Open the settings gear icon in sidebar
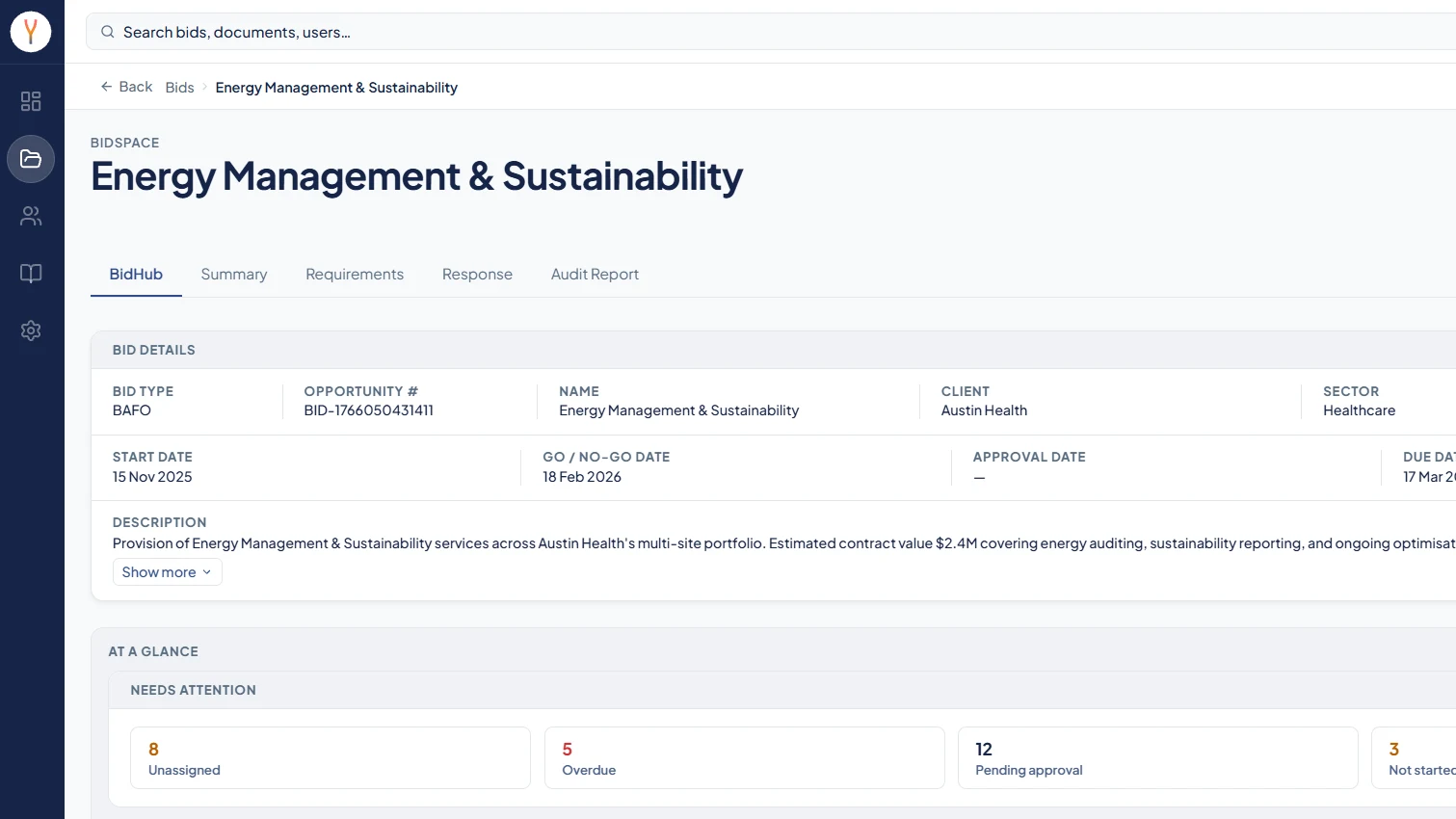This screenshot has height=819, width=1456. pyautogui.click(x=31, y=330)
